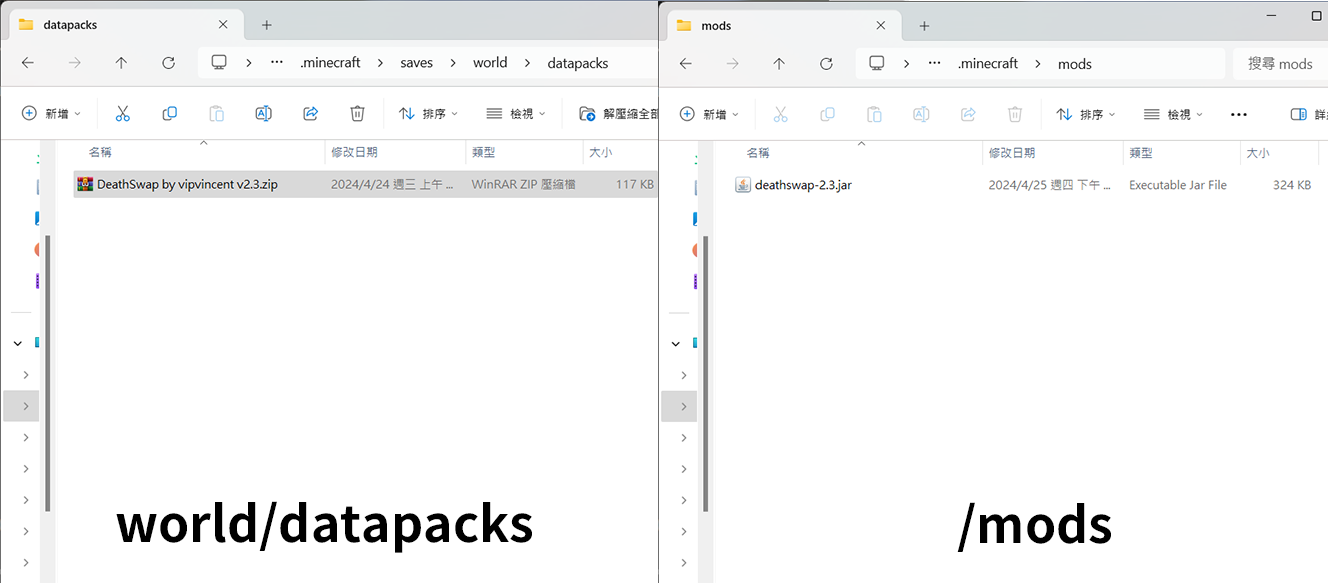The image size is (1328, 583).
Task: Open the 排序 sort dropdown in mods window
Action: point(1086,114)
